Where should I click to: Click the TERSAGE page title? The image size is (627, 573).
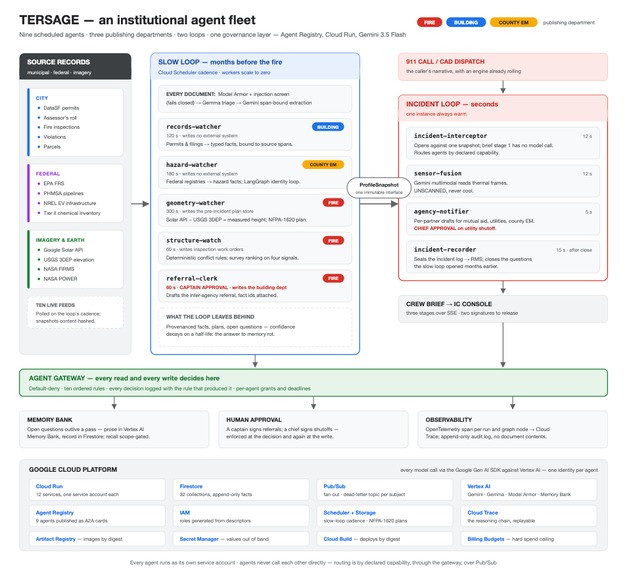137,20
